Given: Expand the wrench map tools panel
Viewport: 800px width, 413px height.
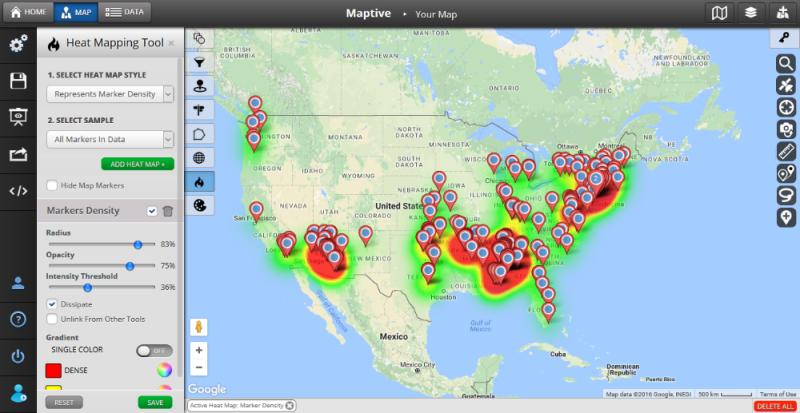Looking at the screenshot, I should coord(784,36).
